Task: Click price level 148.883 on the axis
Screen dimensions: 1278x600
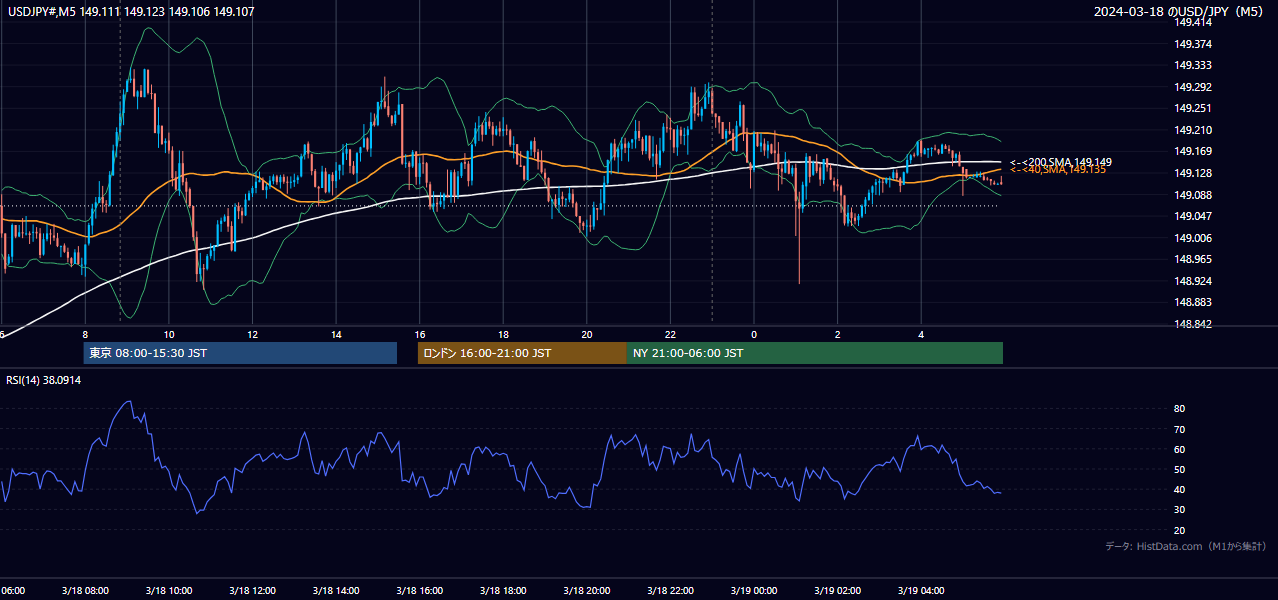Action: 1194,303
